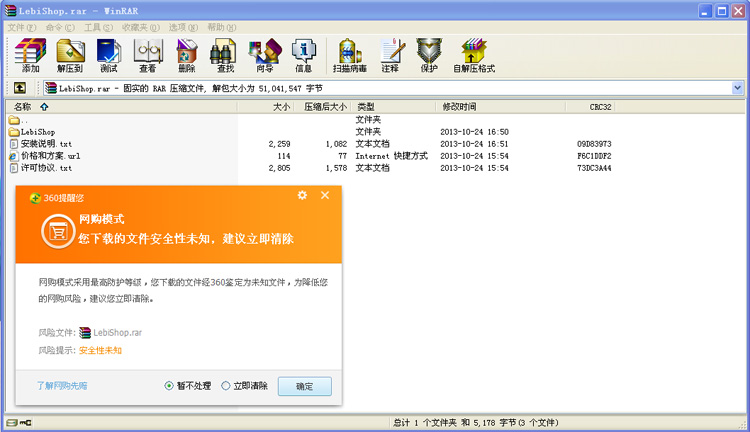The image size is (750, 432).
Task: Click the 测试 (Test) toolbar icon
Action: pos(109,55)
